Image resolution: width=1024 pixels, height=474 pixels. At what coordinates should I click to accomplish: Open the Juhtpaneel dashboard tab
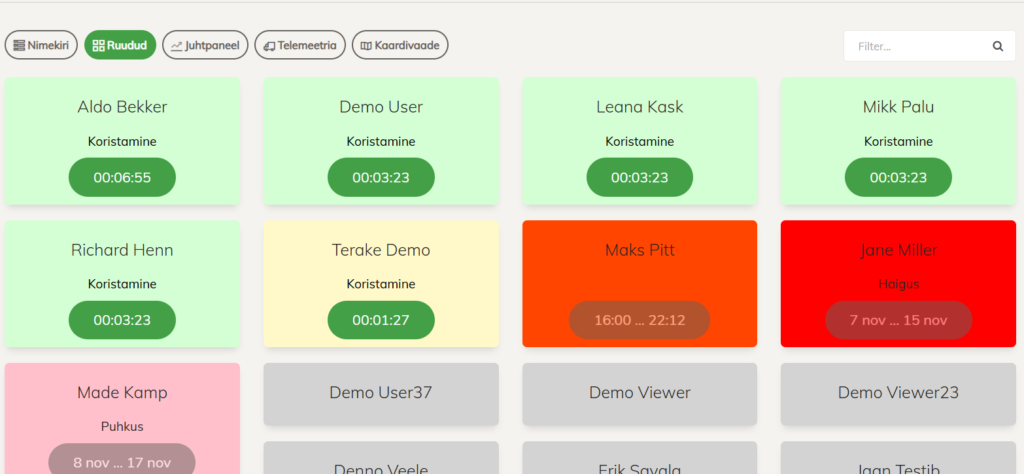point(205,45)
